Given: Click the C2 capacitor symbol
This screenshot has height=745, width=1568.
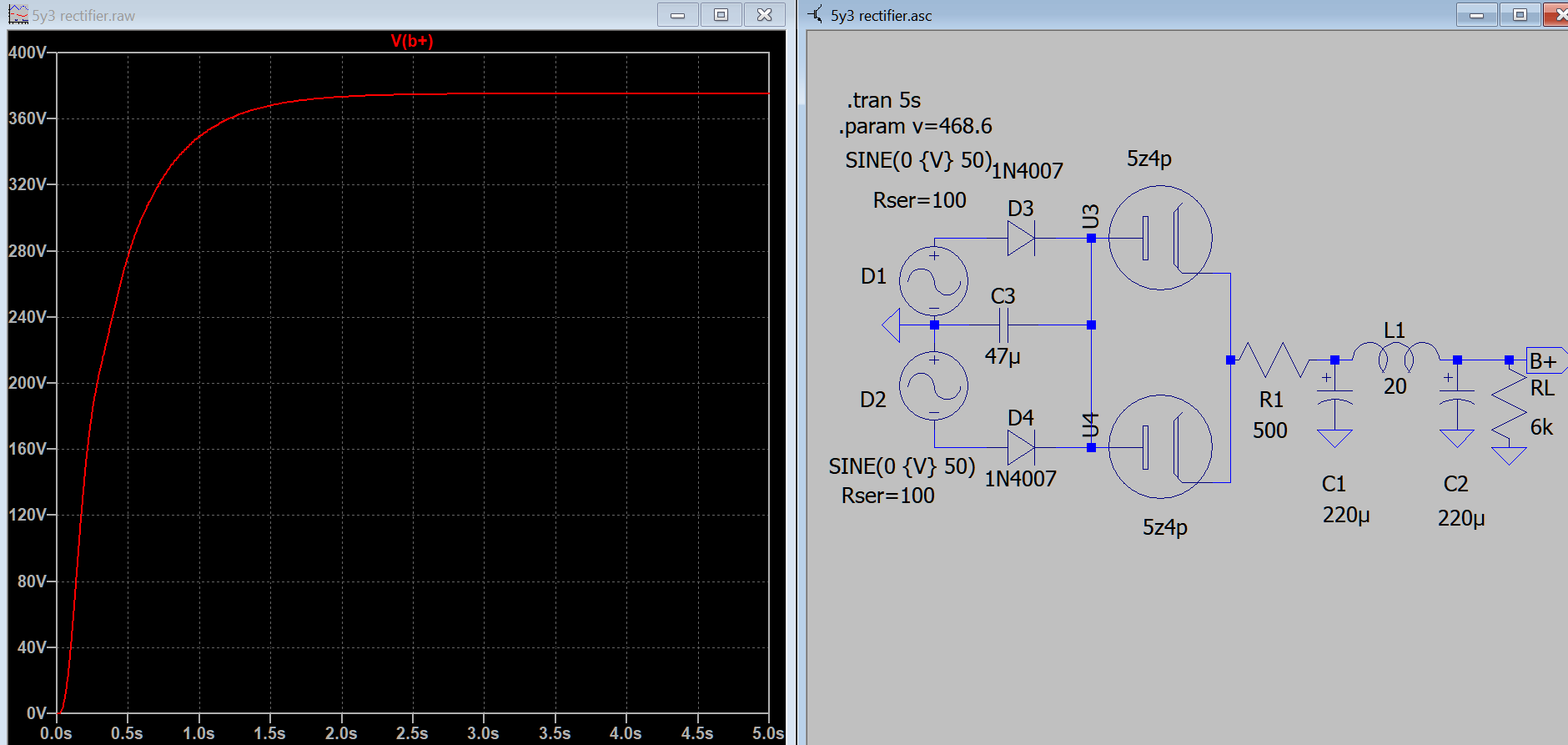Looking at the screenshot, I should (x=1457, y=395).
